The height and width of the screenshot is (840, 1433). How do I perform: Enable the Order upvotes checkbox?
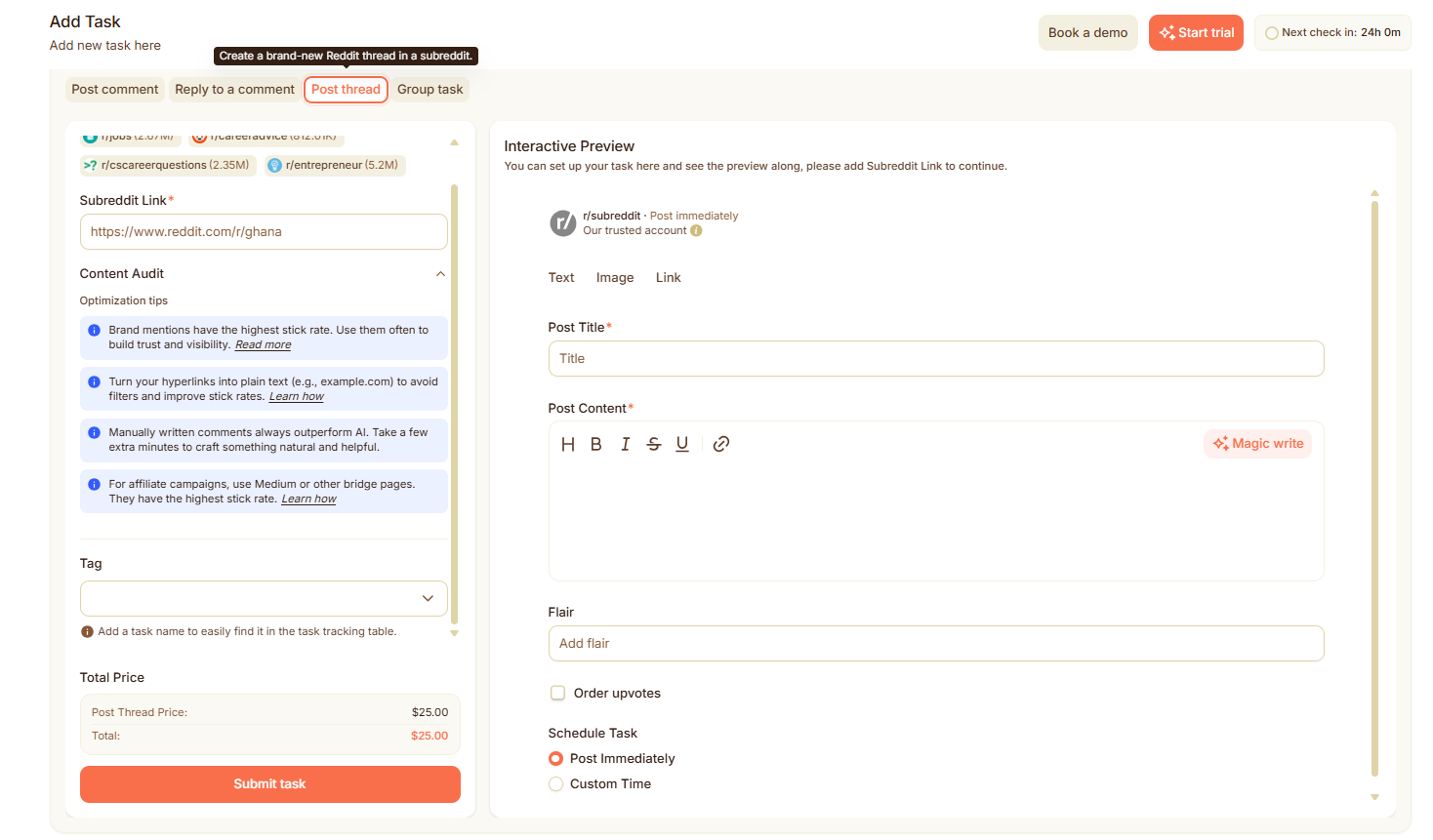[x=558, y=694]
